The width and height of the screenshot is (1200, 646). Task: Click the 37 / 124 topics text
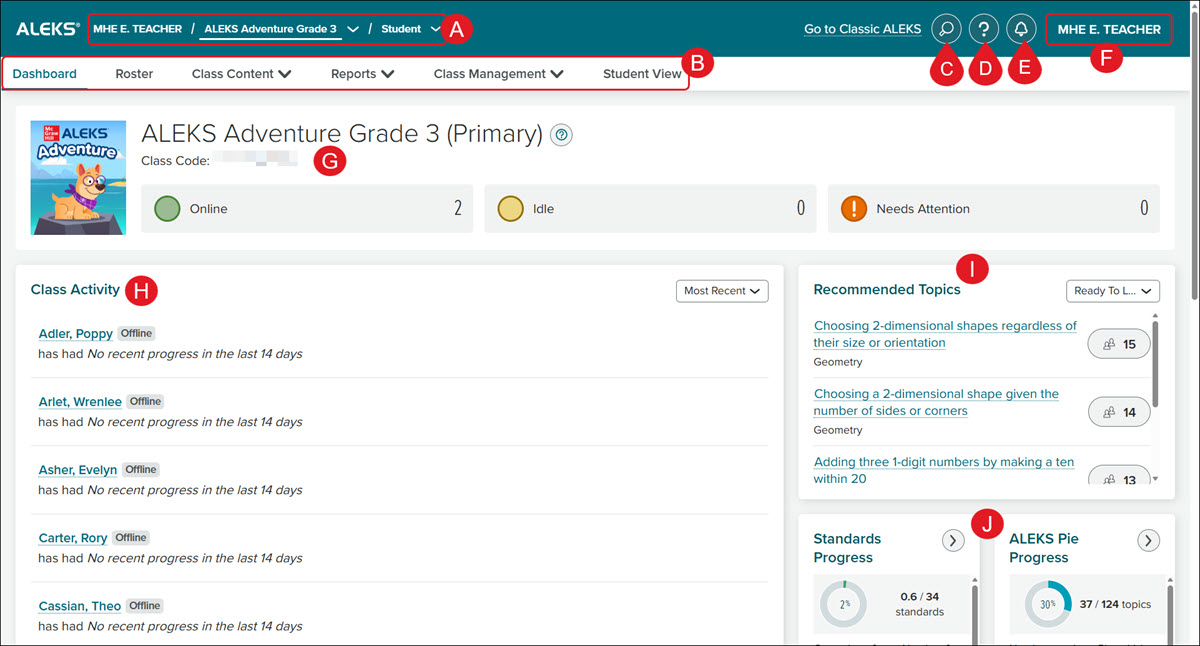(1115, 604)
